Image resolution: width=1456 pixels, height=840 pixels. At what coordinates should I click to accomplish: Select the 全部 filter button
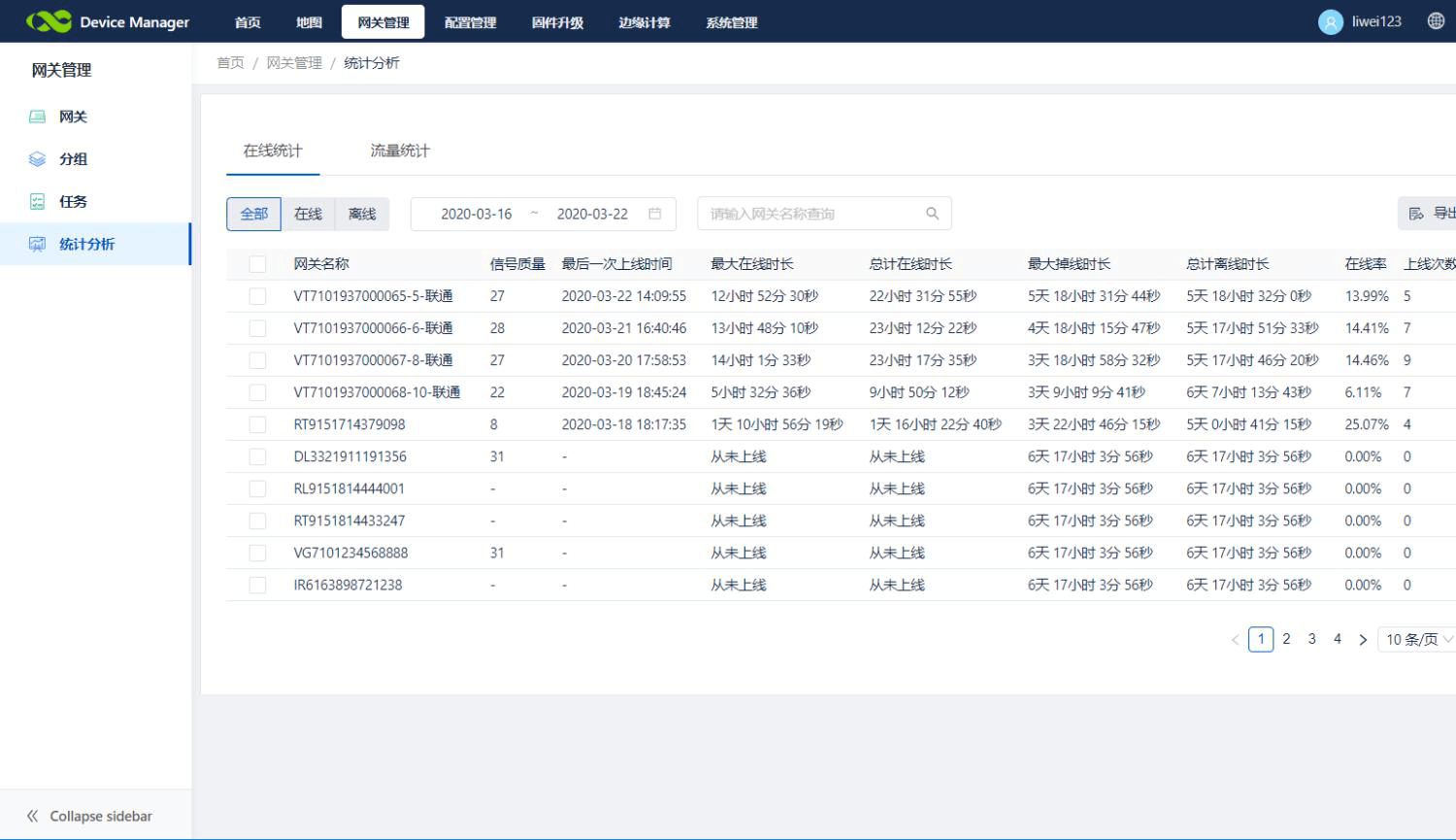pyautogui.click(x=254, y=214)
